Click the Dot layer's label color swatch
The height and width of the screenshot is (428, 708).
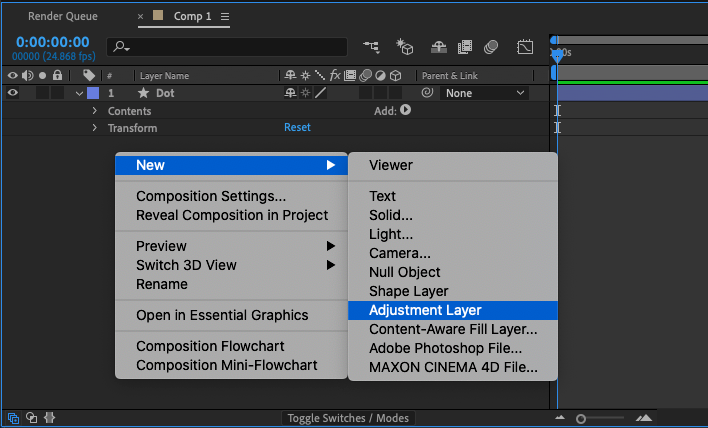tap(93, 93)
